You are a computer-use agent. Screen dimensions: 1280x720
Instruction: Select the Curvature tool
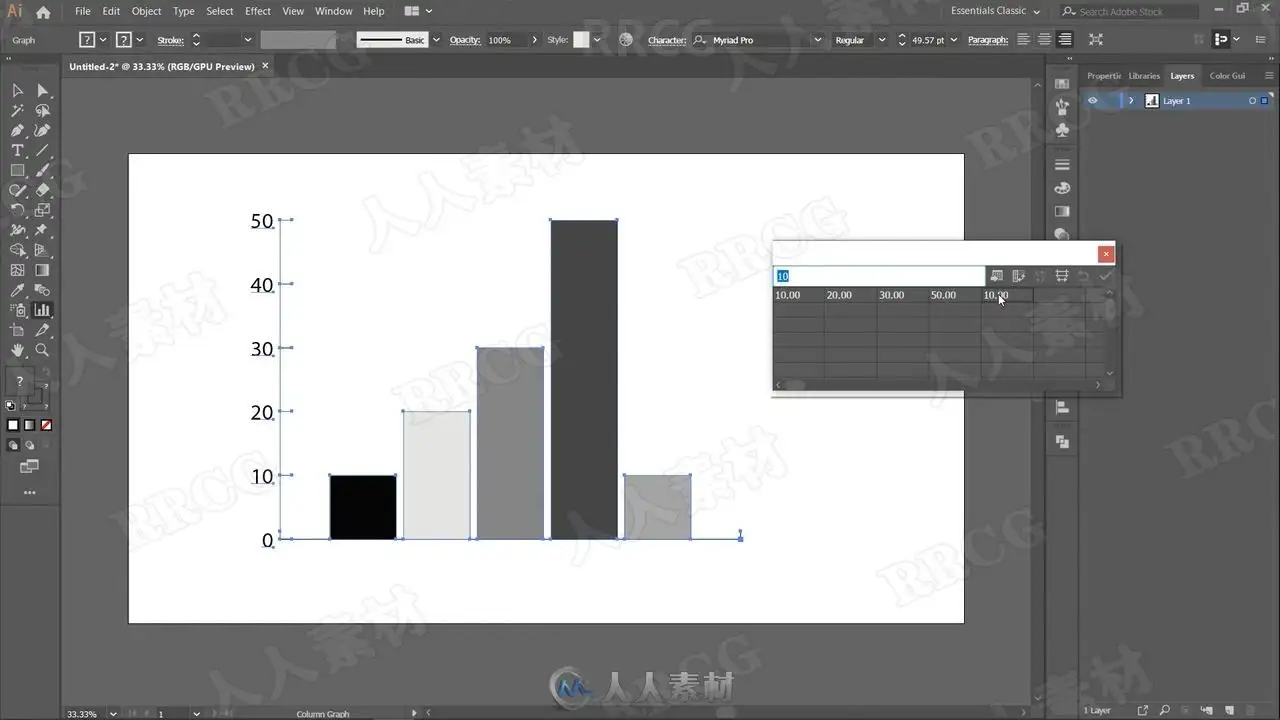point(42,130)
